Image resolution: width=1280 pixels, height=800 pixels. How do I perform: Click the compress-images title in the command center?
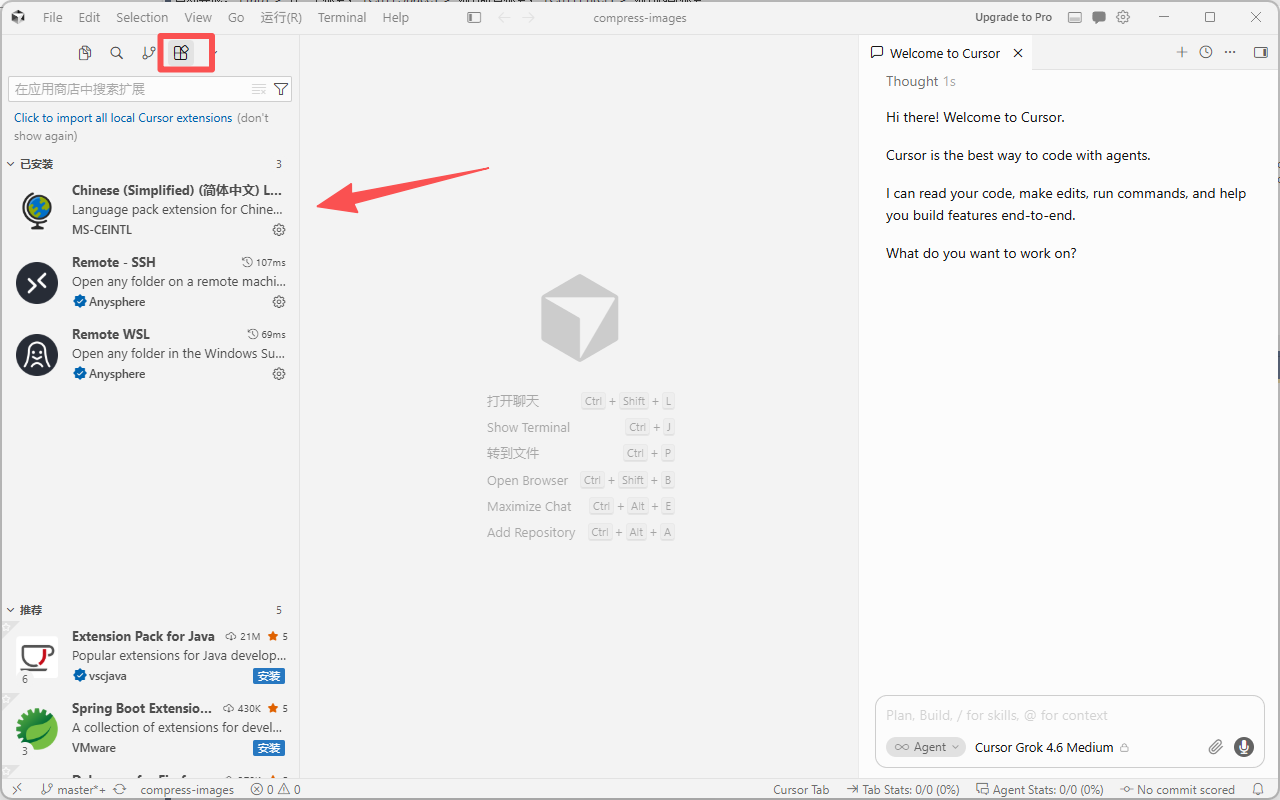coord(640,18)
